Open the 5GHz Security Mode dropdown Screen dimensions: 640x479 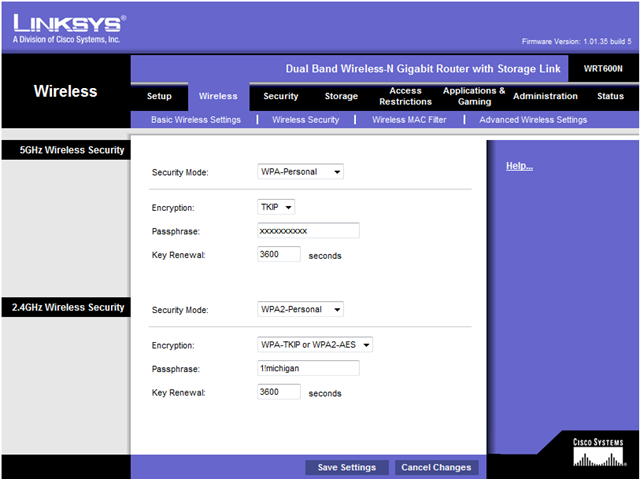click(300, 172)
